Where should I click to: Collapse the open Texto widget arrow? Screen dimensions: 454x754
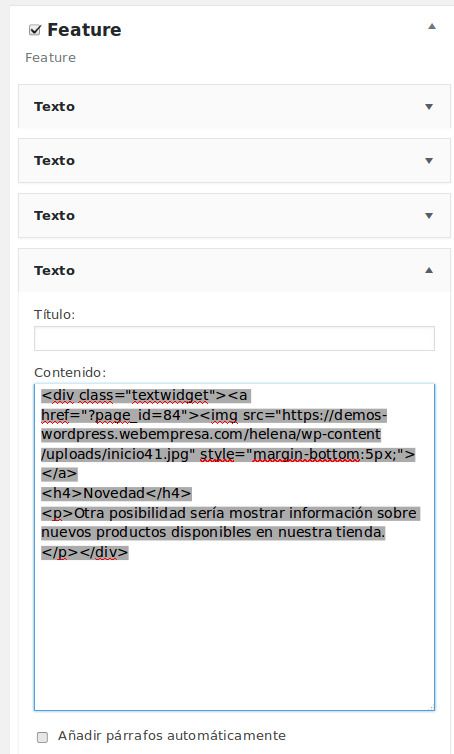click(429, 270)
